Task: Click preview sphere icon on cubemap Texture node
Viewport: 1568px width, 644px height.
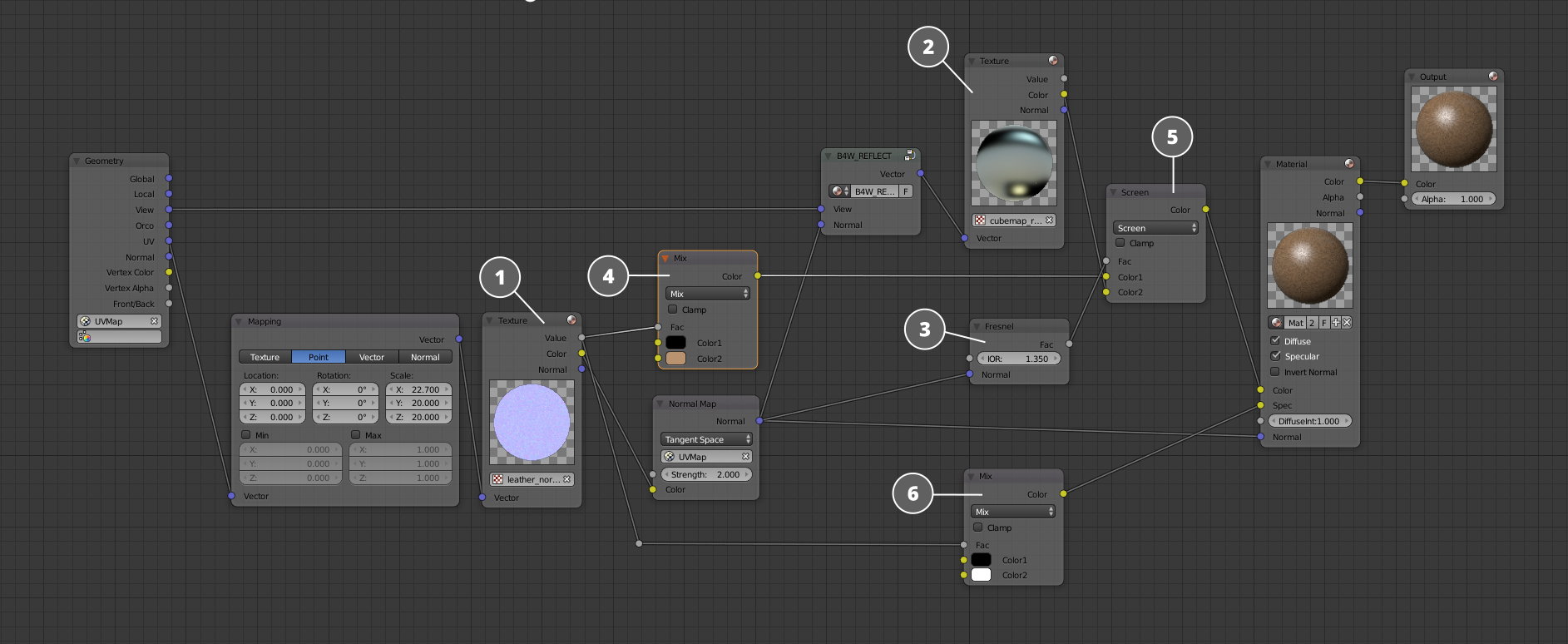Action: [1053, 61]
